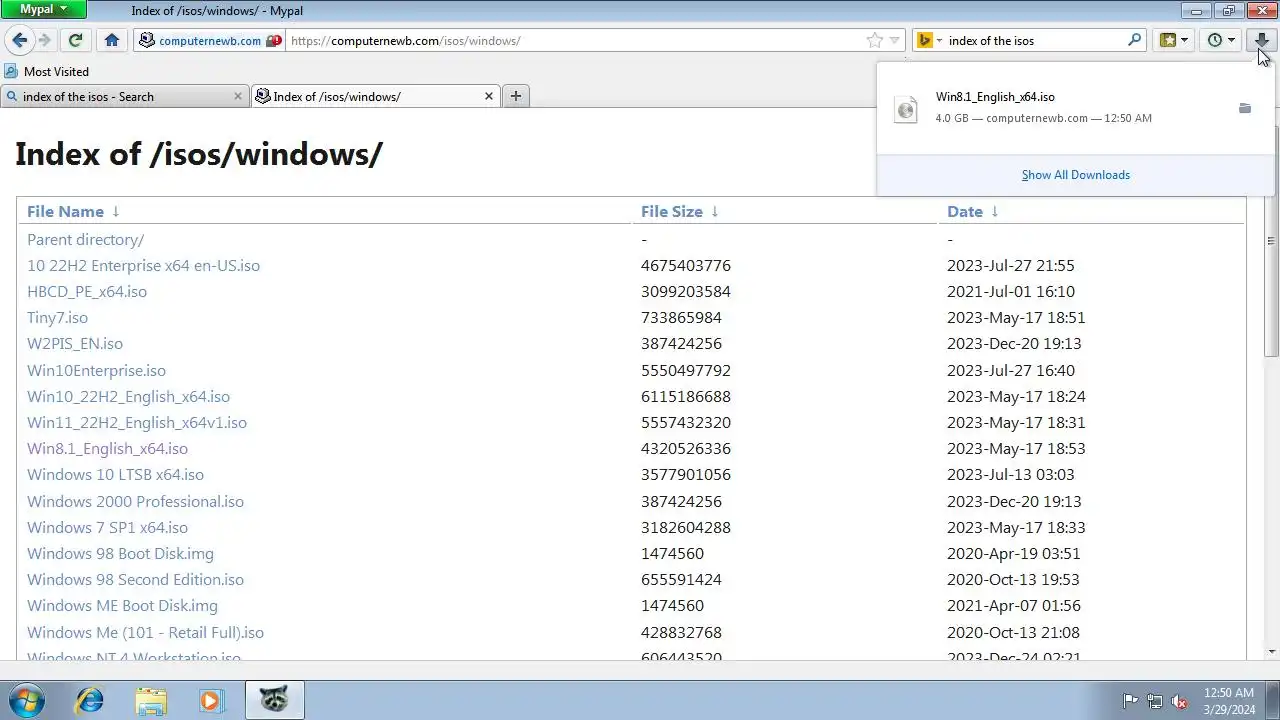The height and width of the screenshot is (720, 1280).
Task: Select date 2020-Apr-19 03:51 text
Action: (x=1014, y=554)
